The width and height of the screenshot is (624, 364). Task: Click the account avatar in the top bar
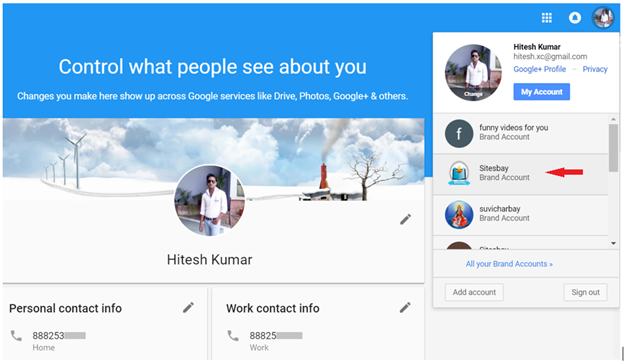click(x=603, y=18)
